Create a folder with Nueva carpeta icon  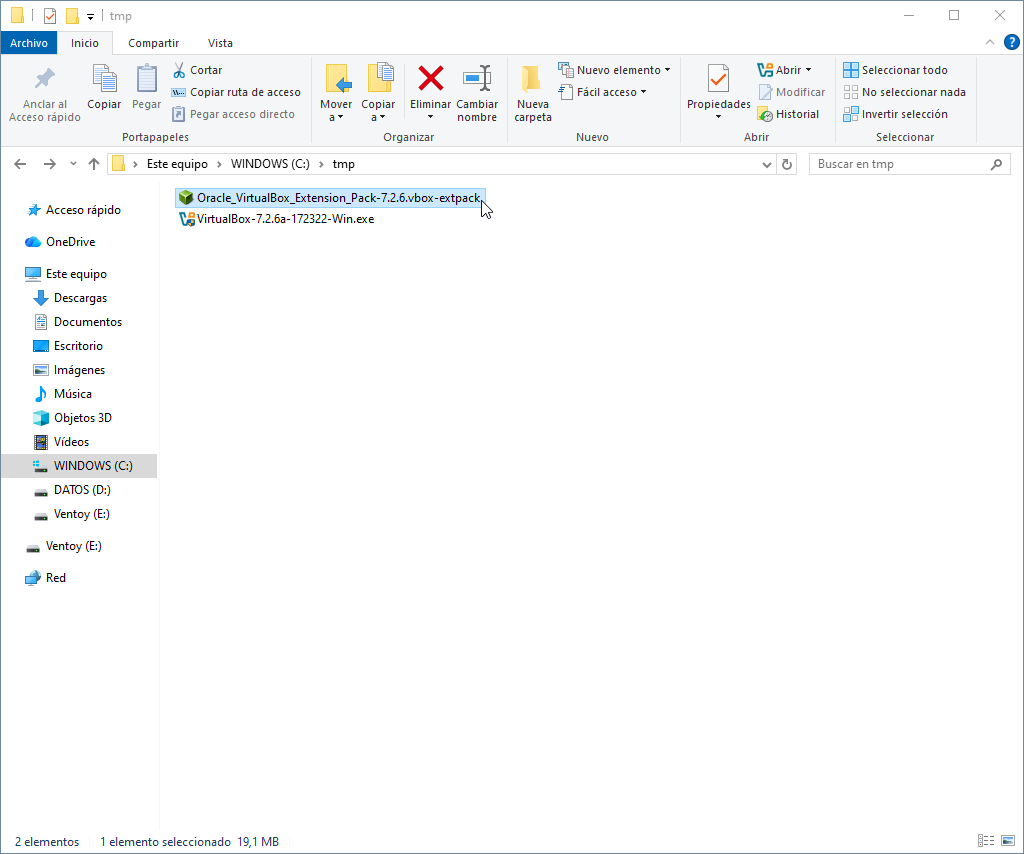533,80
